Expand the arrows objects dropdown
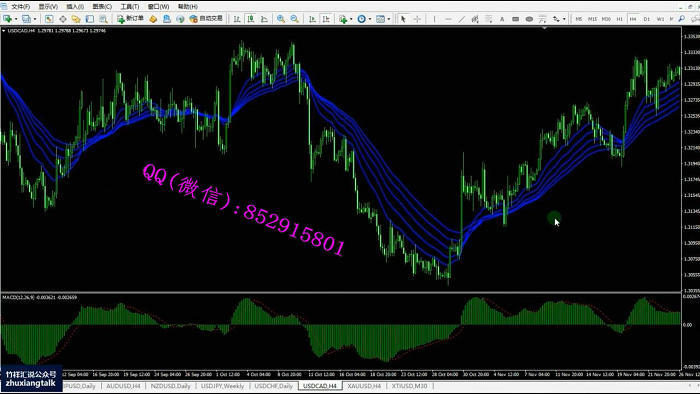700x394 pixels. (564, 19)
